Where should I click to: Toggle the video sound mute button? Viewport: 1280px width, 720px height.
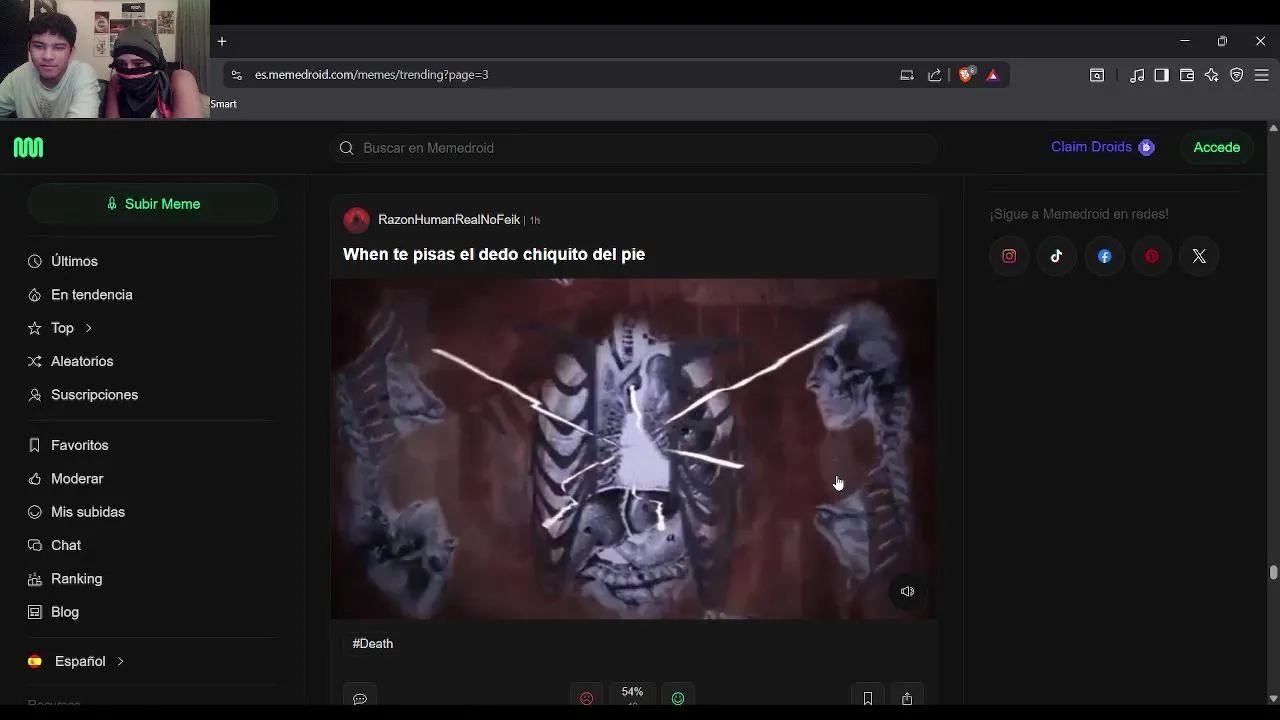907,591
